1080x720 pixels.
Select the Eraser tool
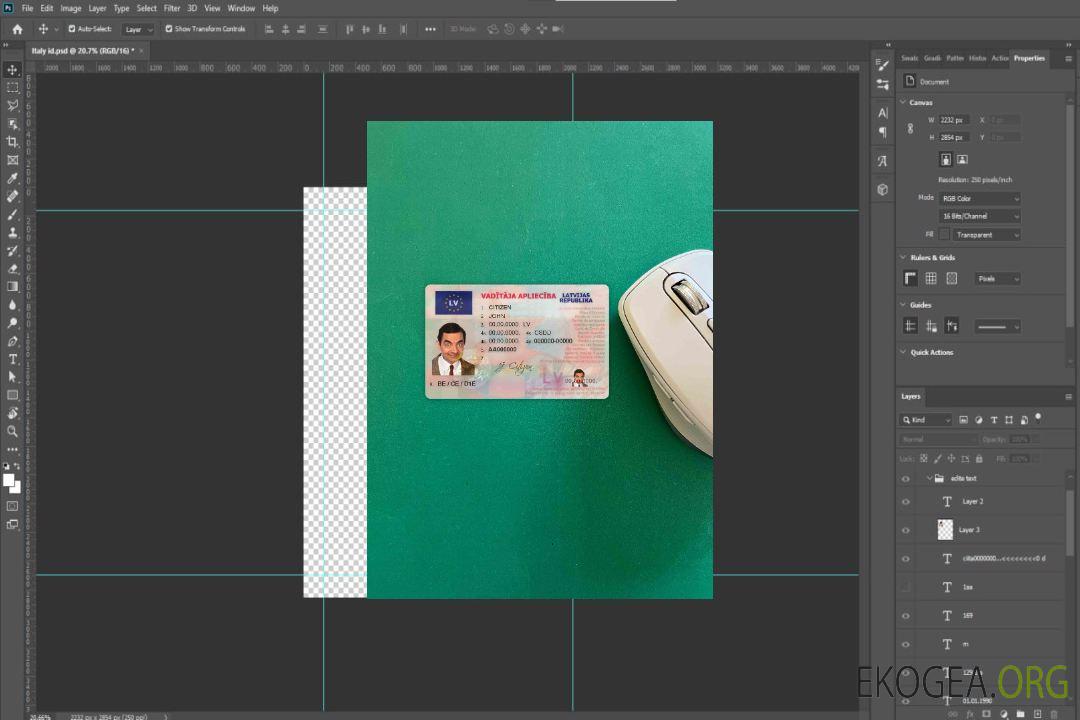12,269
